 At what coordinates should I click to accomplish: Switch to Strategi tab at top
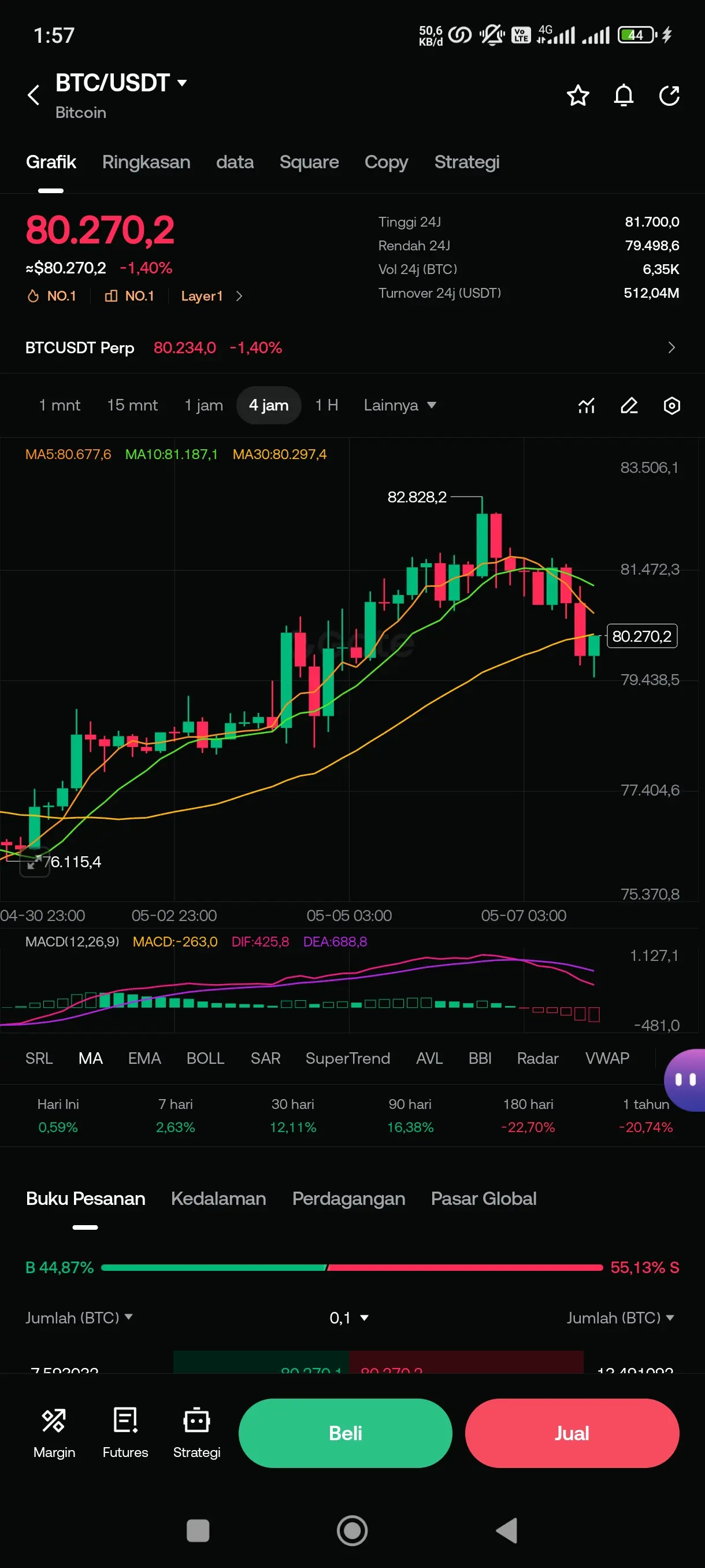pyautogui.click(x=467, y=162)
